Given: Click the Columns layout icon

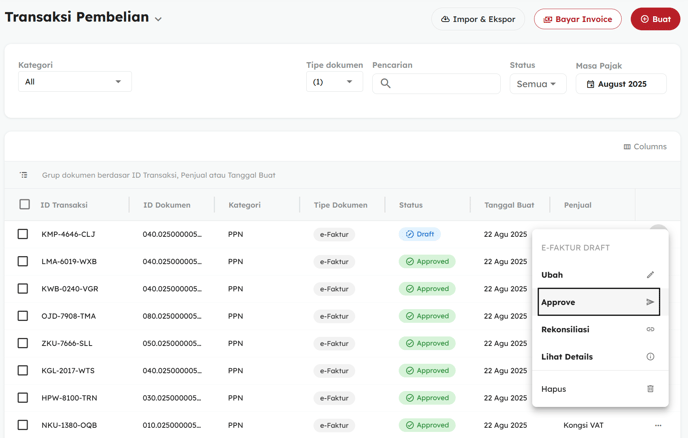Looking at the screenshot, I should pos(627,147).
